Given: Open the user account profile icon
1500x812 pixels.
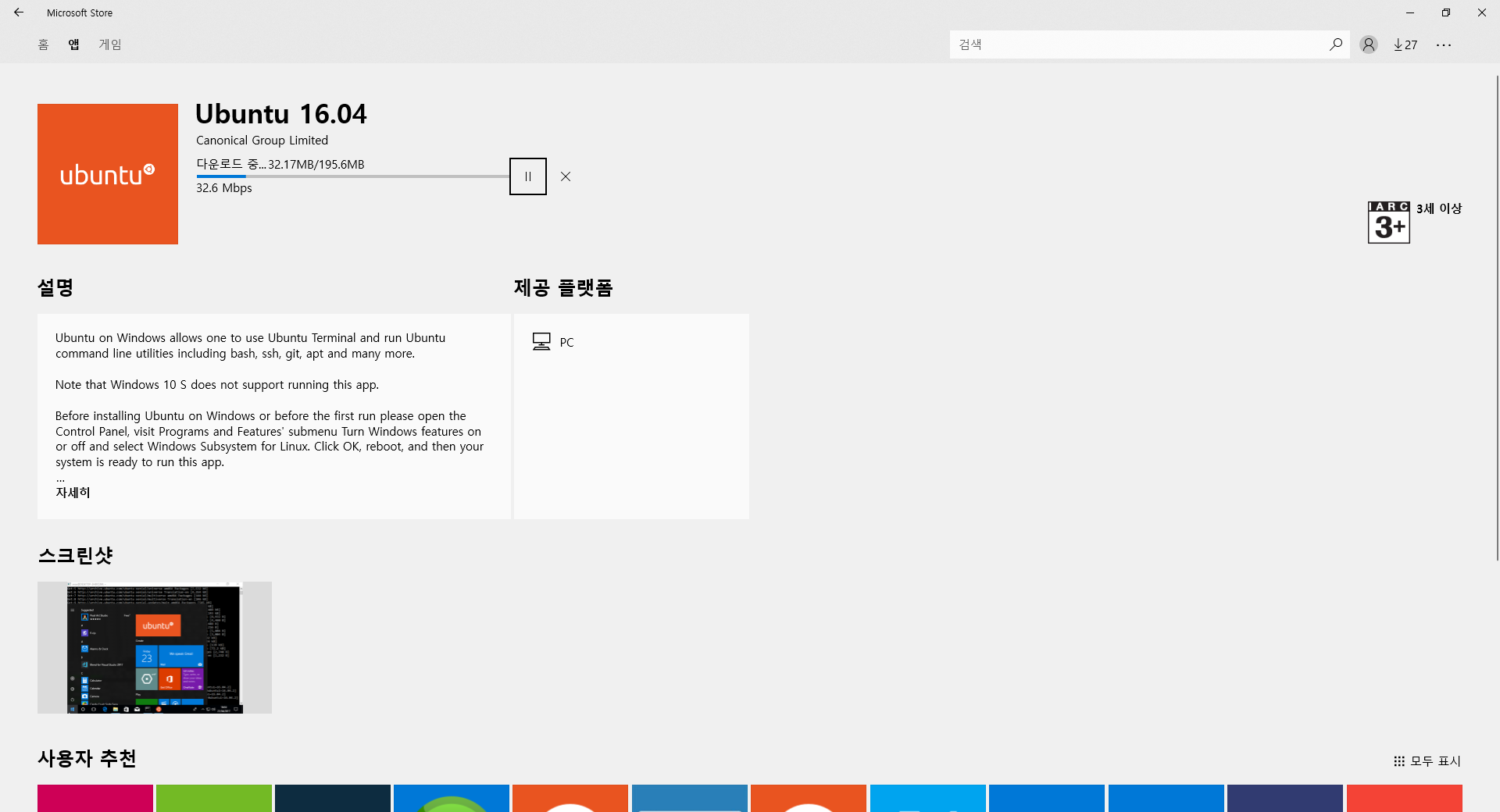Looking at the screenshot, I should coord(1368,45).
